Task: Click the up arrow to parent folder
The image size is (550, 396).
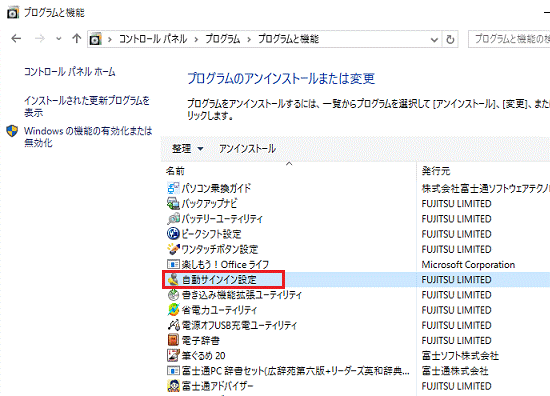Action: coord(76,39)
